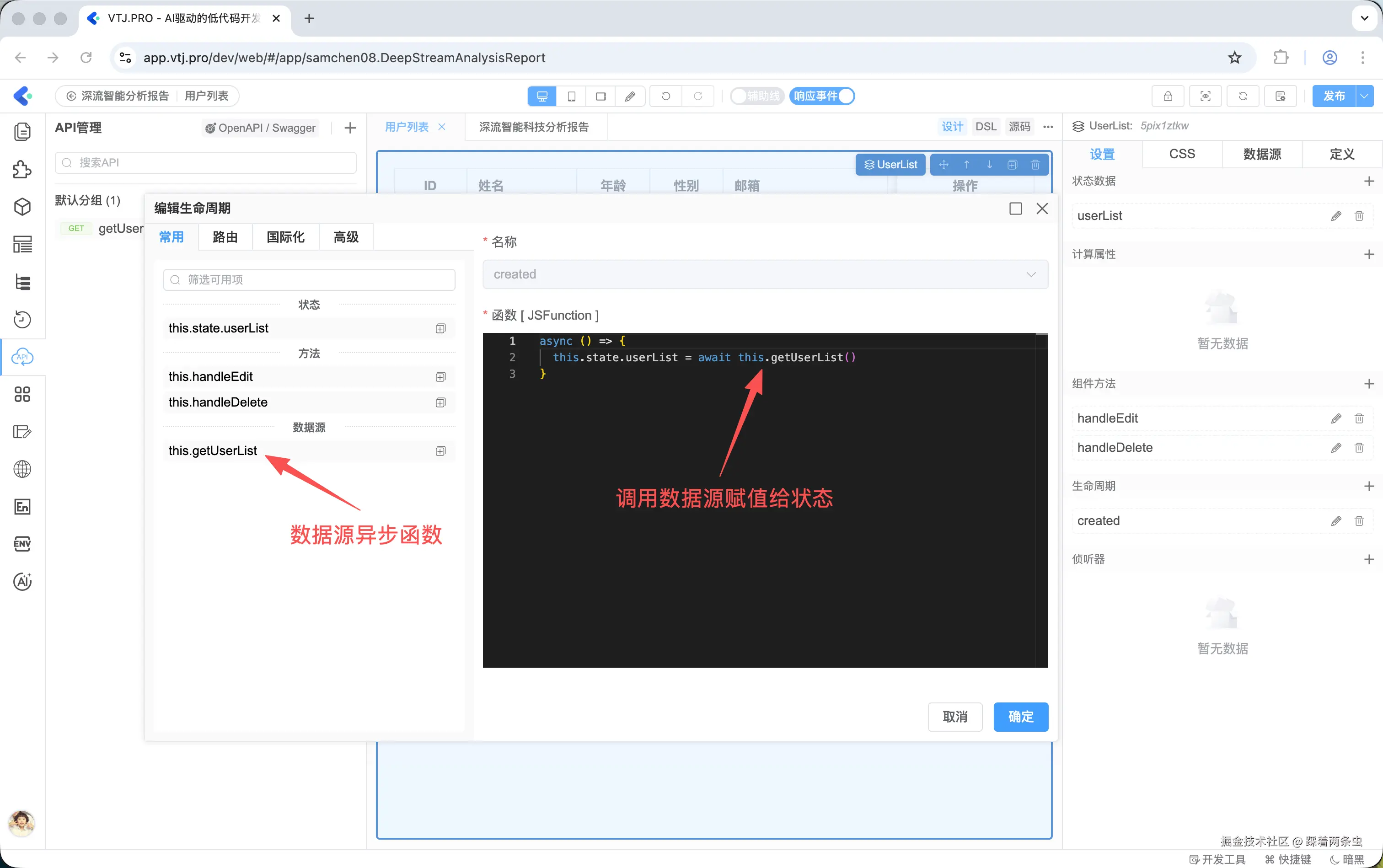The width and height of the screenshot is (1383, 868).
Task: Click the undo icon in toolbar
Action: coord(666,96)
